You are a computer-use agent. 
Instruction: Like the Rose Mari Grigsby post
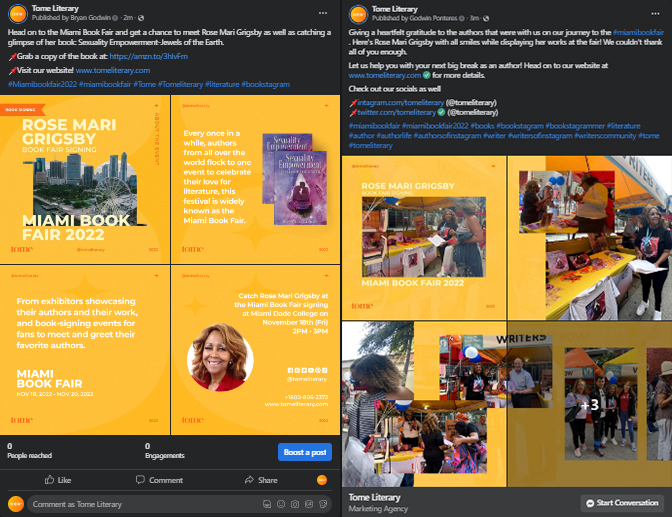pos(56,480)
